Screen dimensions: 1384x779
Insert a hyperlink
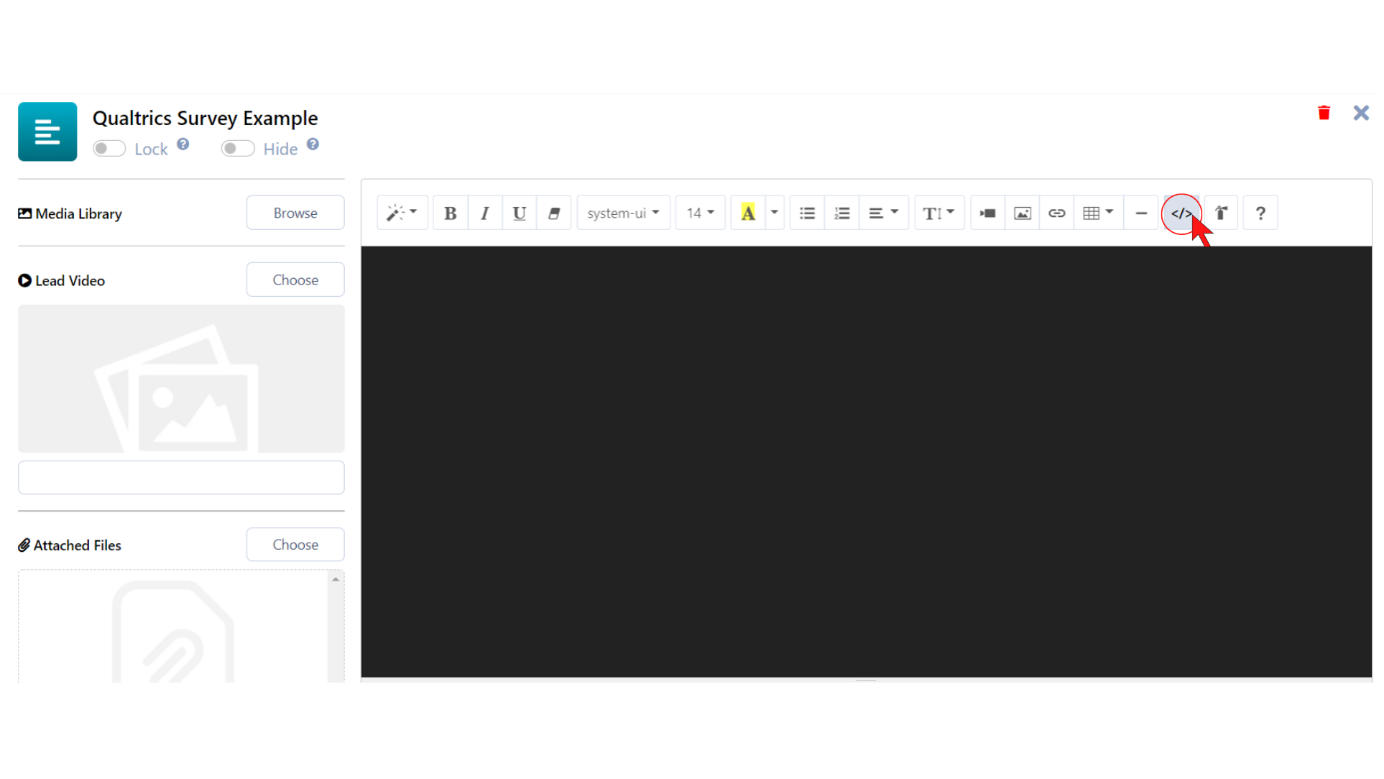coord(1057,213)
